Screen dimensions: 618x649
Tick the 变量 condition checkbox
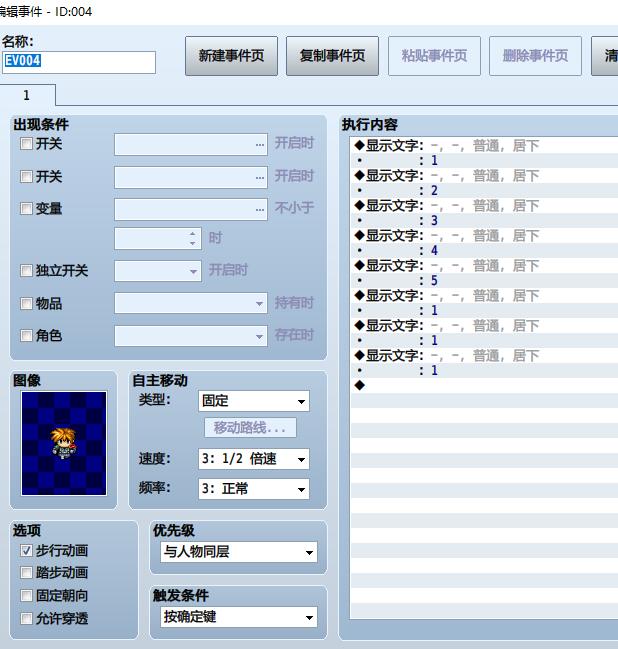[x=26, y=208]
